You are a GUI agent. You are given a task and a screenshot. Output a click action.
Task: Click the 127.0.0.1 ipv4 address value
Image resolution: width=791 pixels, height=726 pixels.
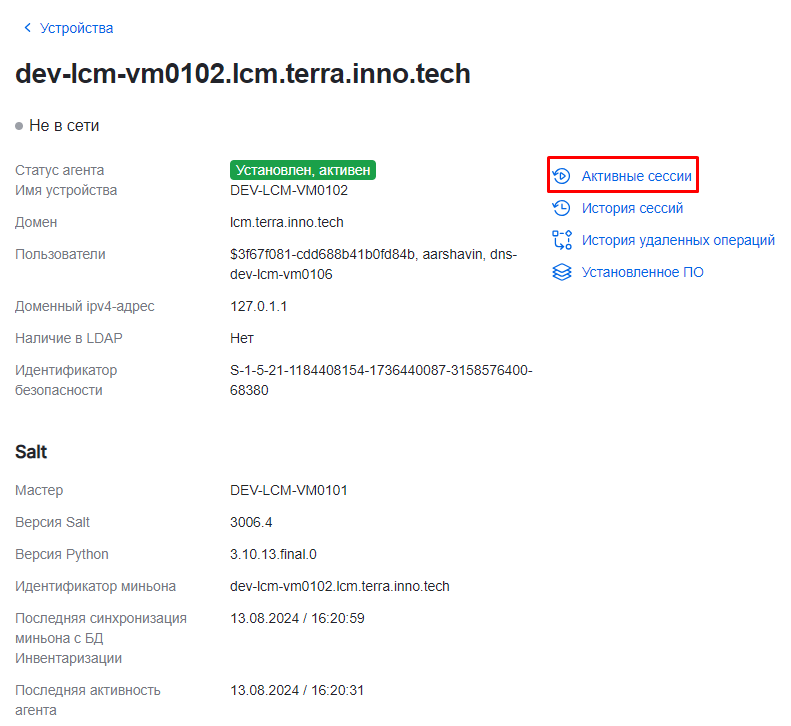(258, 306)
